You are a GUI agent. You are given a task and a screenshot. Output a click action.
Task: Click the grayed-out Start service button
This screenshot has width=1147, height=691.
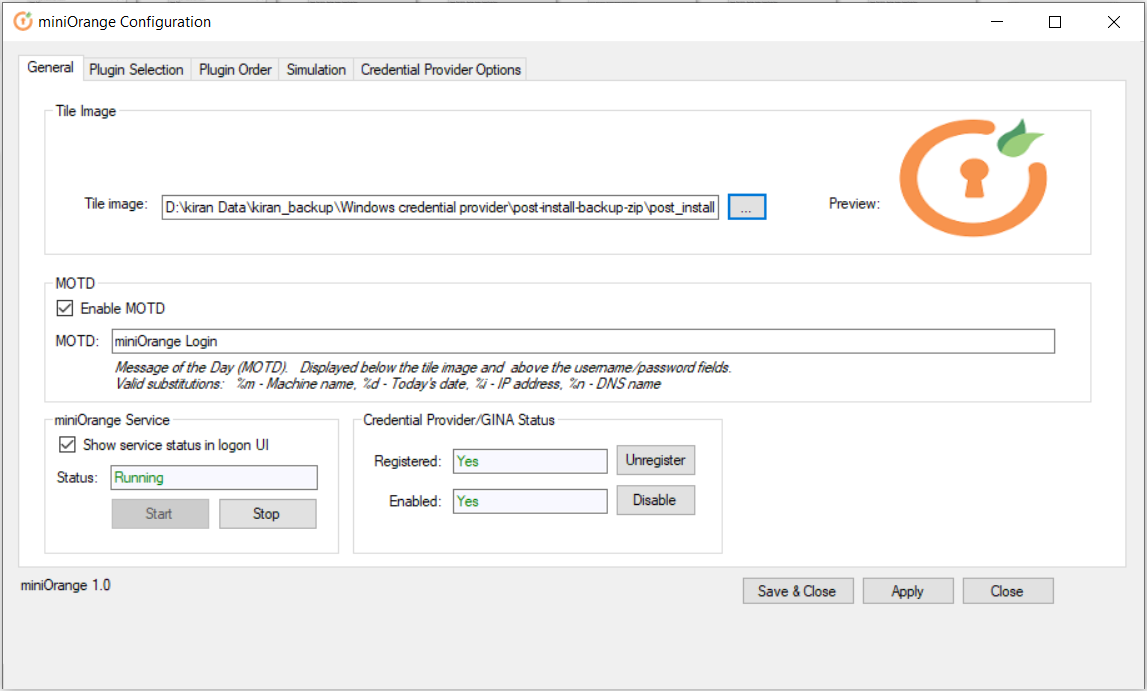(160, 513)
